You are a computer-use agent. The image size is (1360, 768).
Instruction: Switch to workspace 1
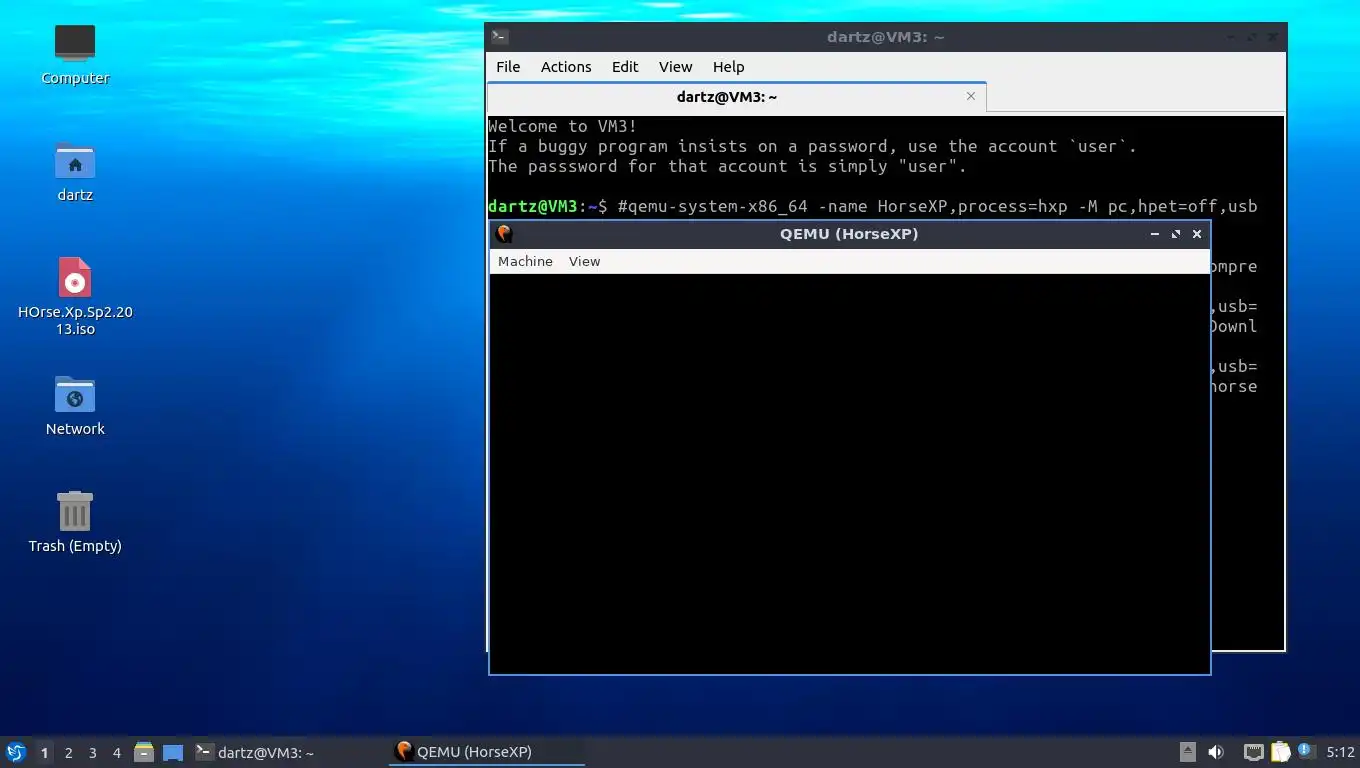(44, 752)
